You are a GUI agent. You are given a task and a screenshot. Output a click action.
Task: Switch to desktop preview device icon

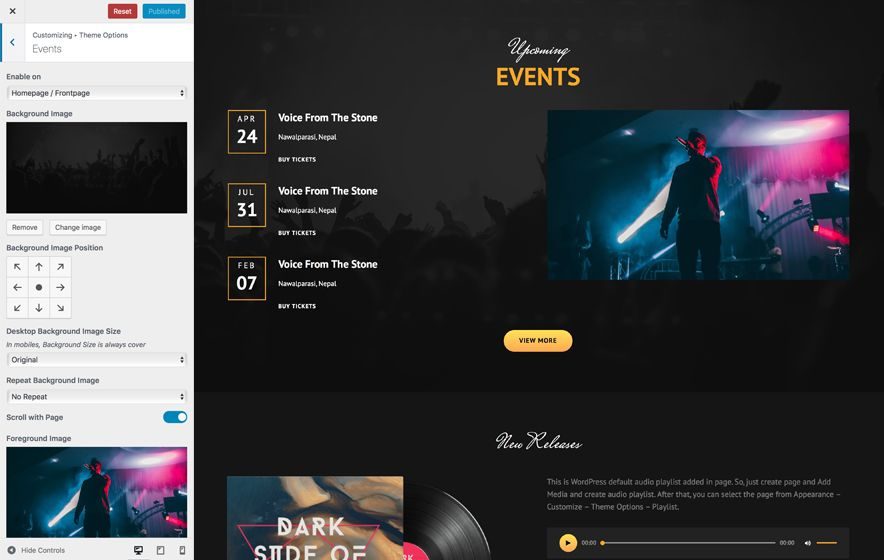pyautogui.click(x=138, y=550)
